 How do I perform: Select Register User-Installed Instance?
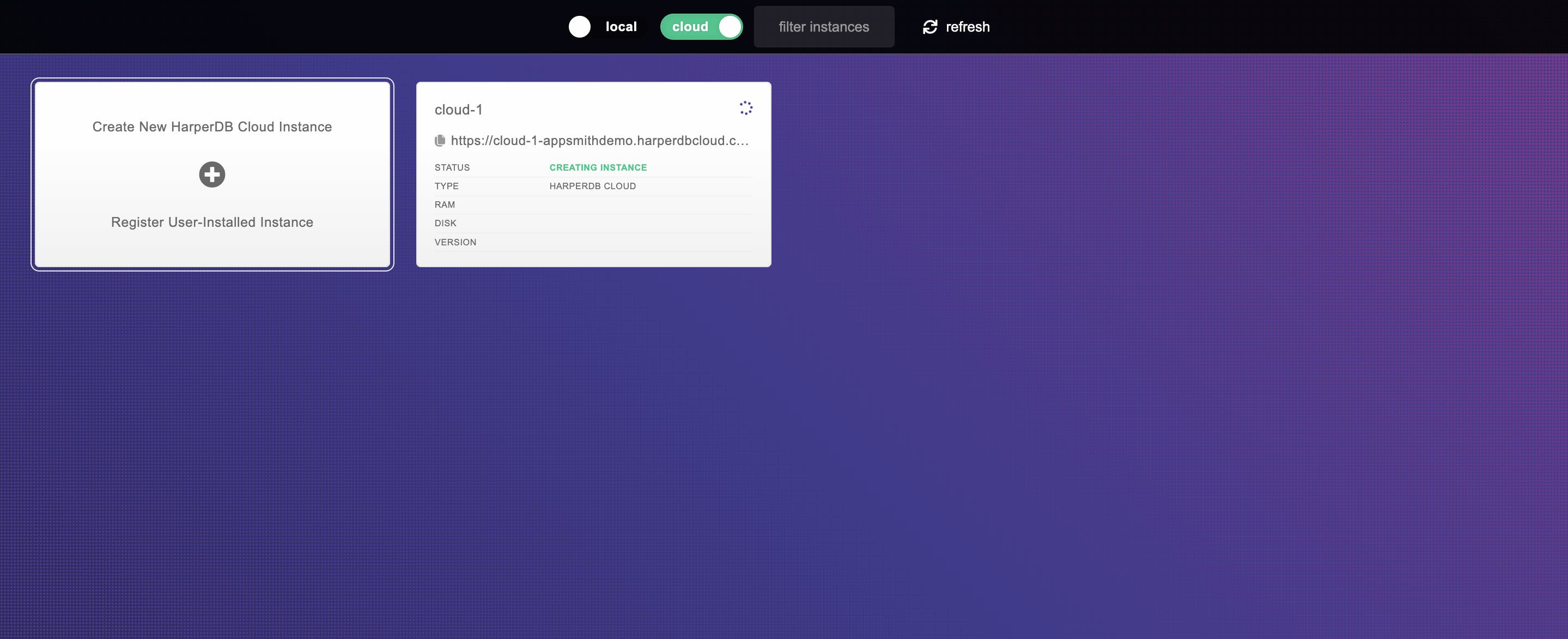pos(212,222)
